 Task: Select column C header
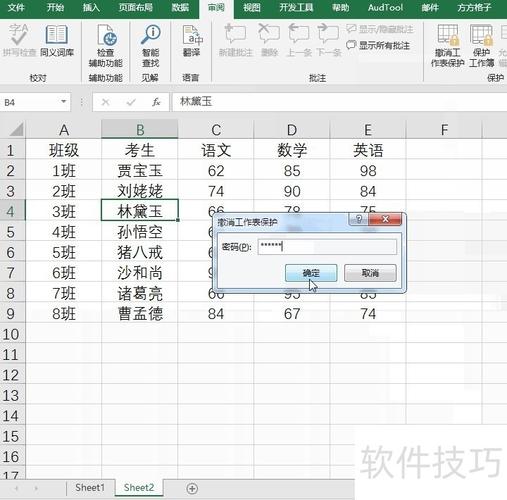tap(216, 130)
